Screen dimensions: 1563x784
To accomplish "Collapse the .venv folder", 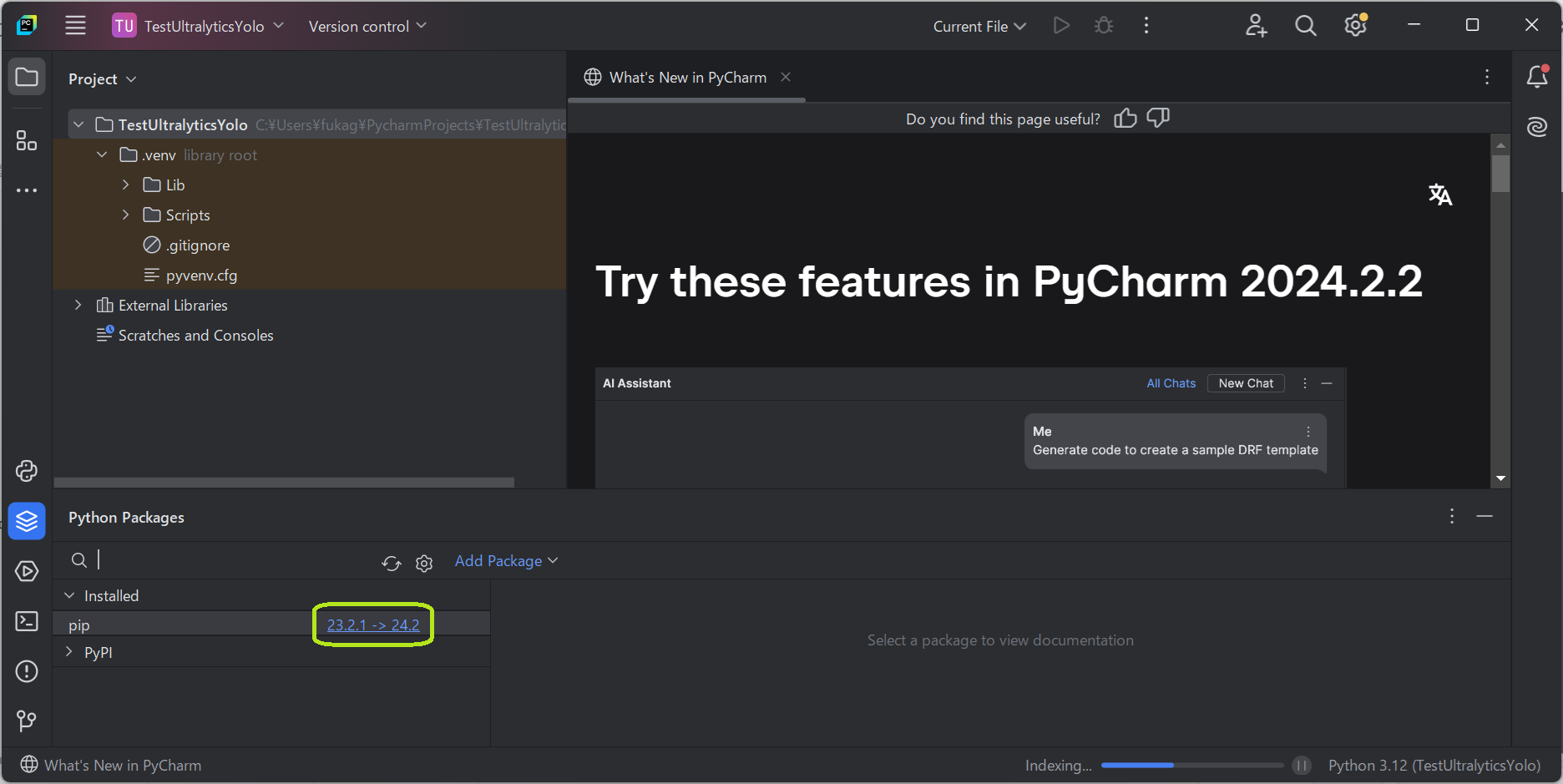I will pos(102,154).
